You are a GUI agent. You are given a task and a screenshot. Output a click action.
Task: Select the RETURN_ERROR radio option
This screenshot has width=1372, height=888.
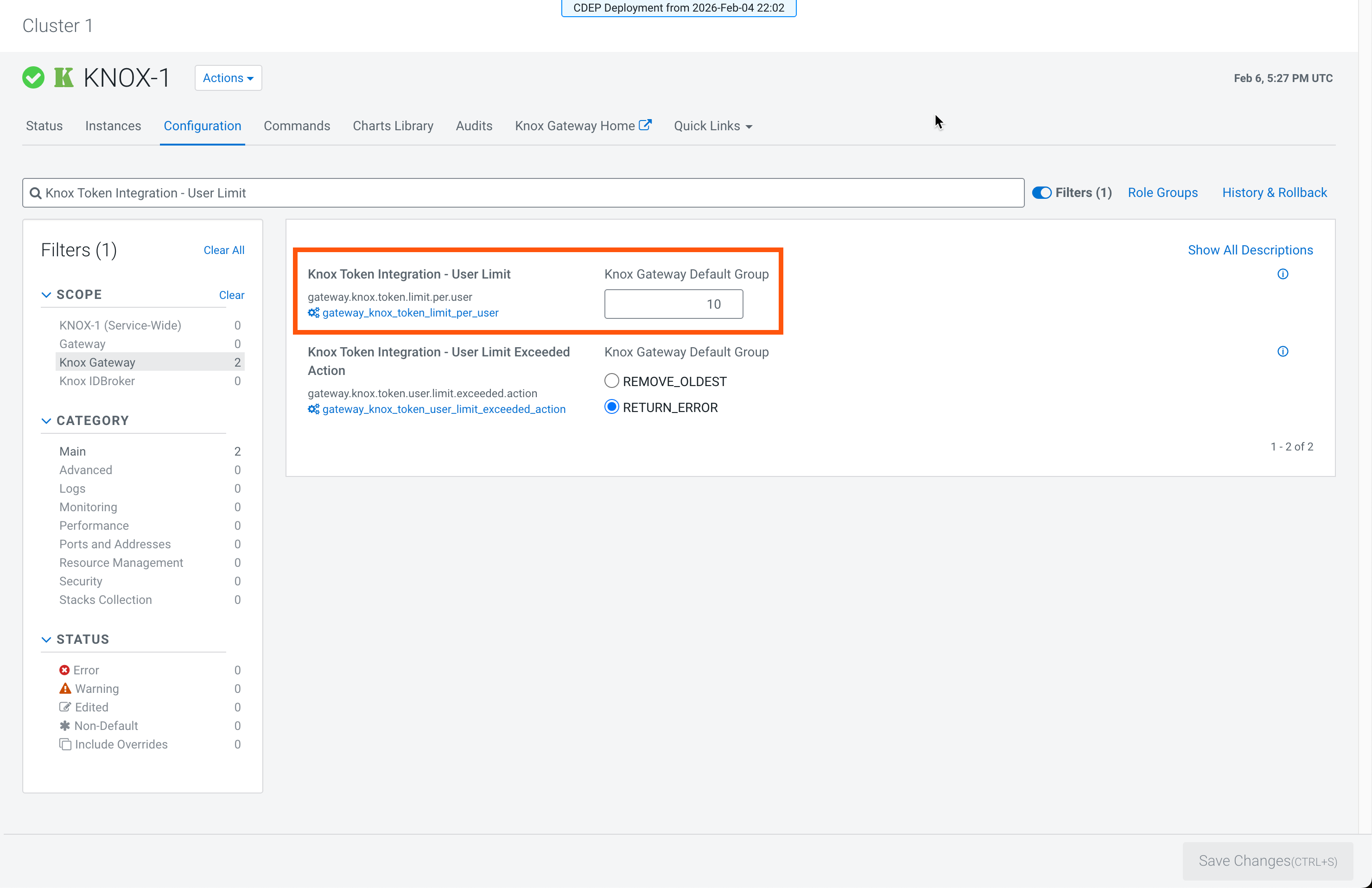pos(612,407)
